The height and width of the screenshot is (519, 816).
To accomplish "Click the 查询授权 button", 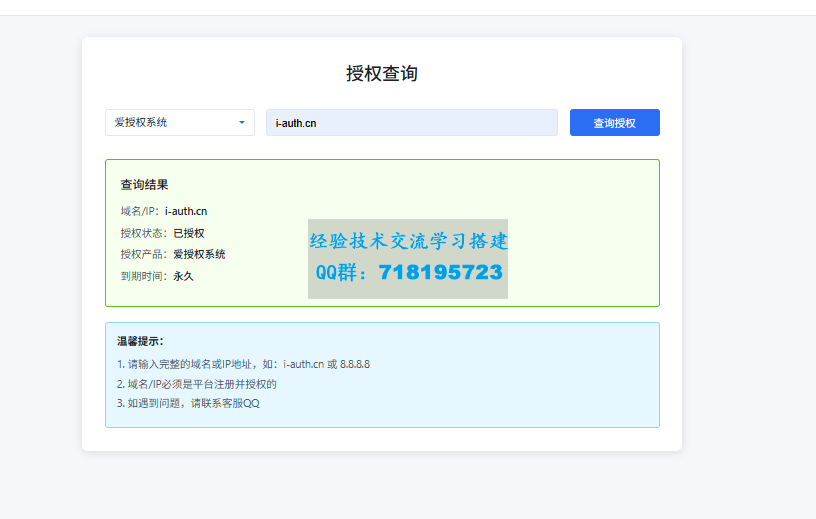I will pyautogui.click(x=614, y=123).
